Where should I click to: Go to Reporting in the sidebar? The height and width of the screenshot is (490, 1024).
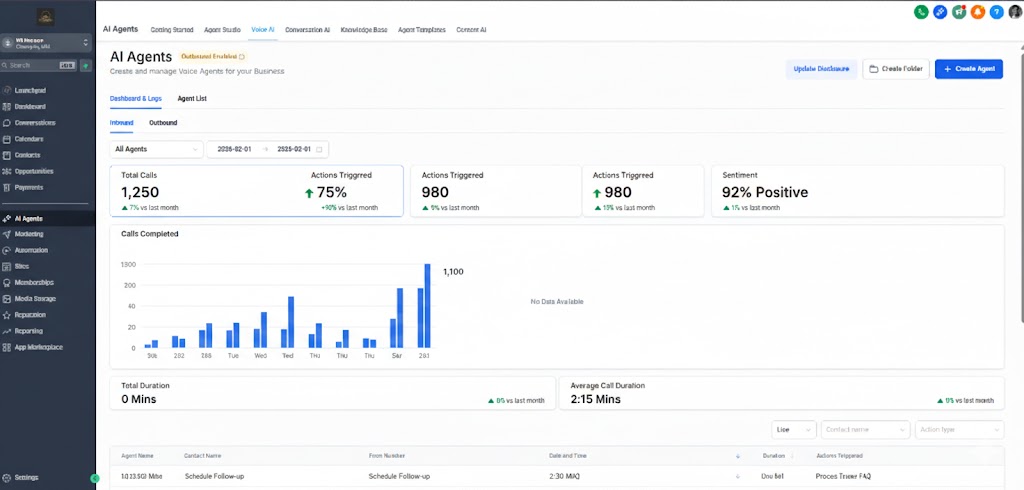(x=29, y=331)
